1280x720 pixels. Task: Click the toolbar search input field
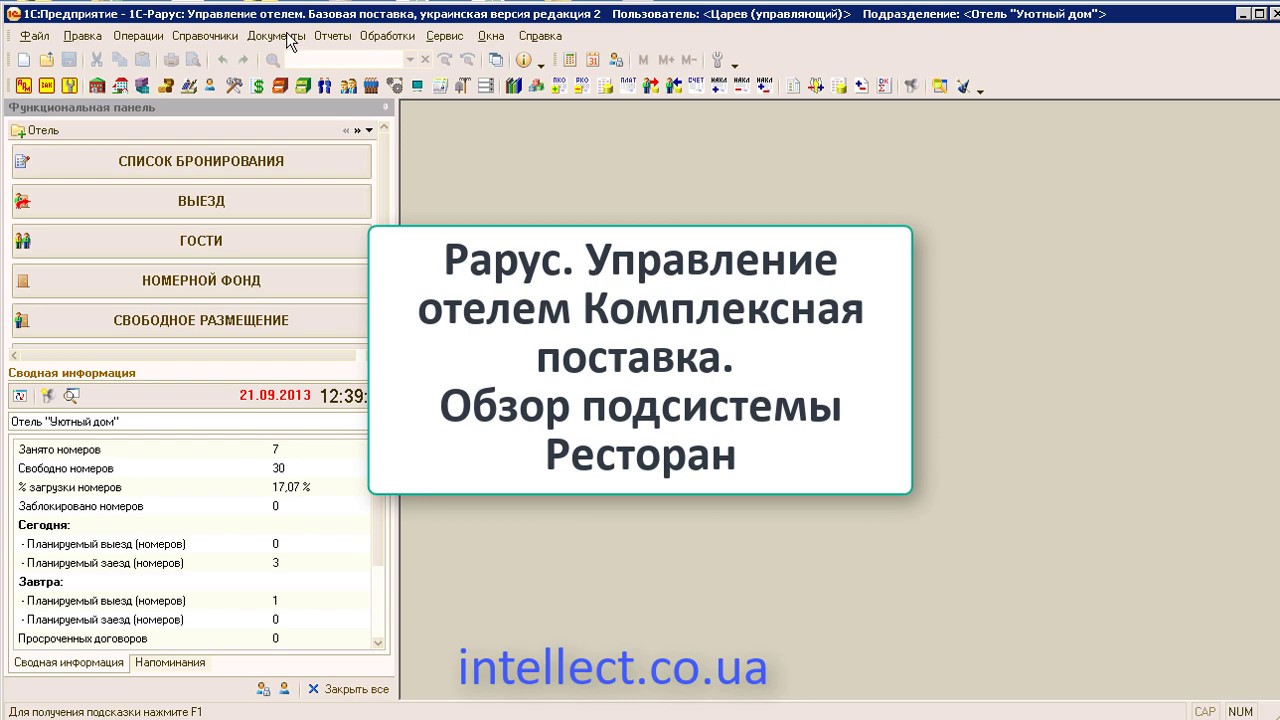[x=344, y=60]
